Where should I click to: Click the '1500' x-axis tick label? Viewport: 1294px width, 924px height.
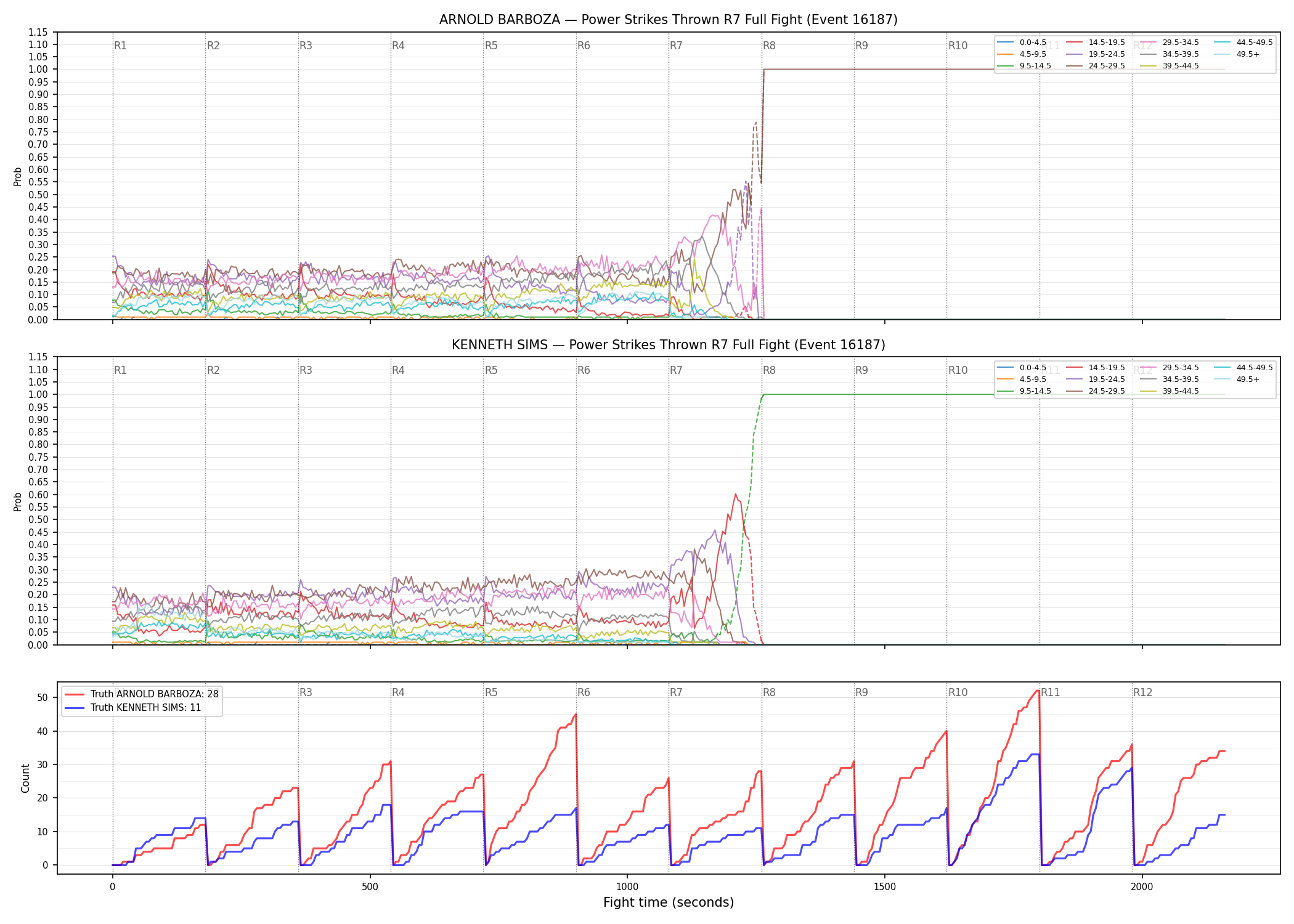885,887
